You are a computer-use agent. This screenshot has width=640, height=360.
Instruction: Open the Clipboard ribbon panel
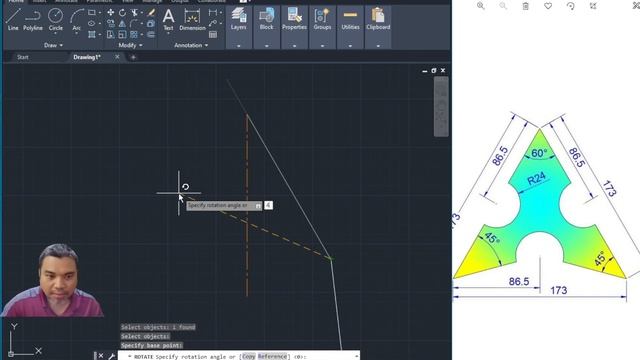pyautogui.click(x=378, y=19)
